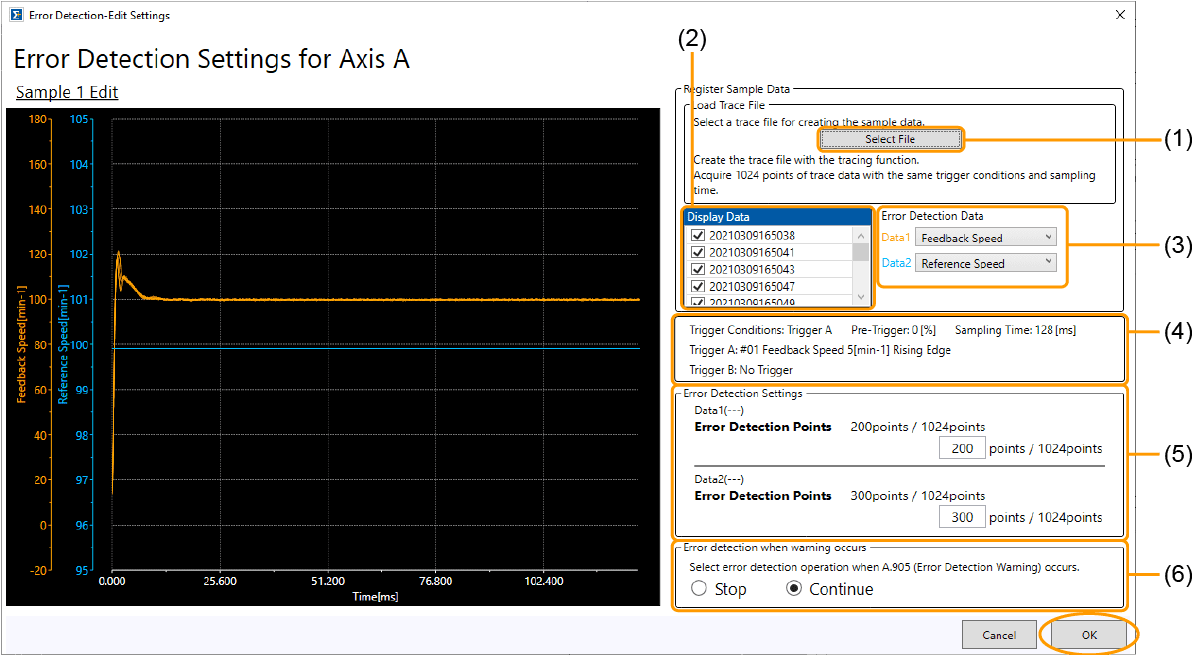Select the Stop radio button
The height and width of the screenshot is (655, 1192).
point(699,589)
